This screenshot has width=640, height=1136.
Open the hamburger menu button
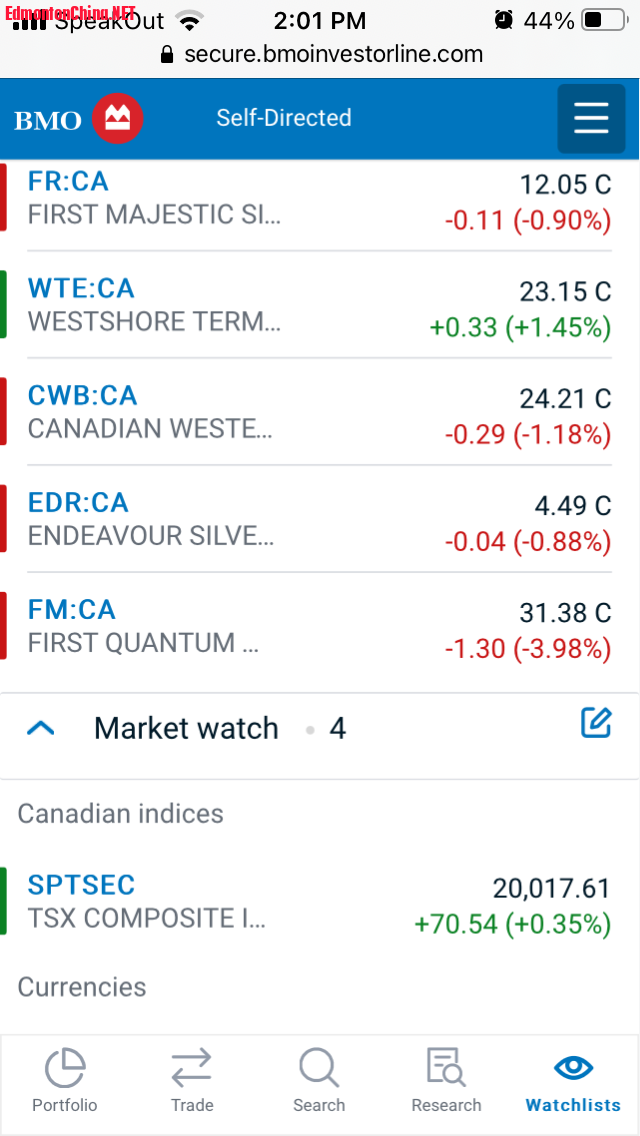coord(590,119)
